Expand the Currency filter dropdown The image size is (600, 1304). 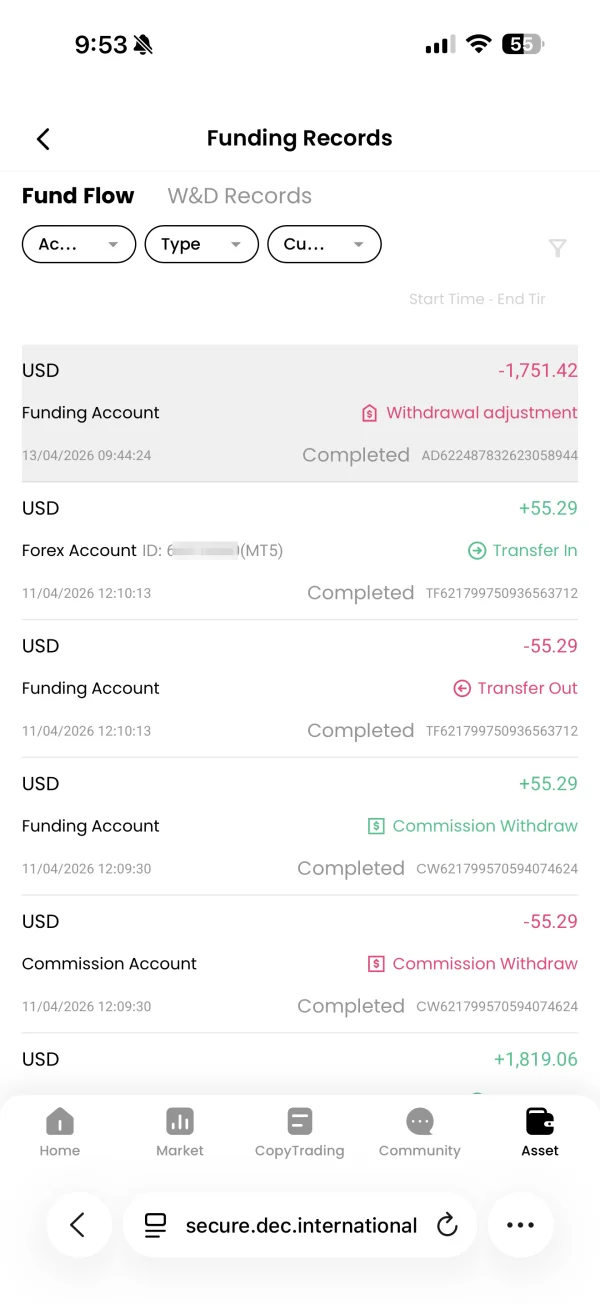coord(324,244)
